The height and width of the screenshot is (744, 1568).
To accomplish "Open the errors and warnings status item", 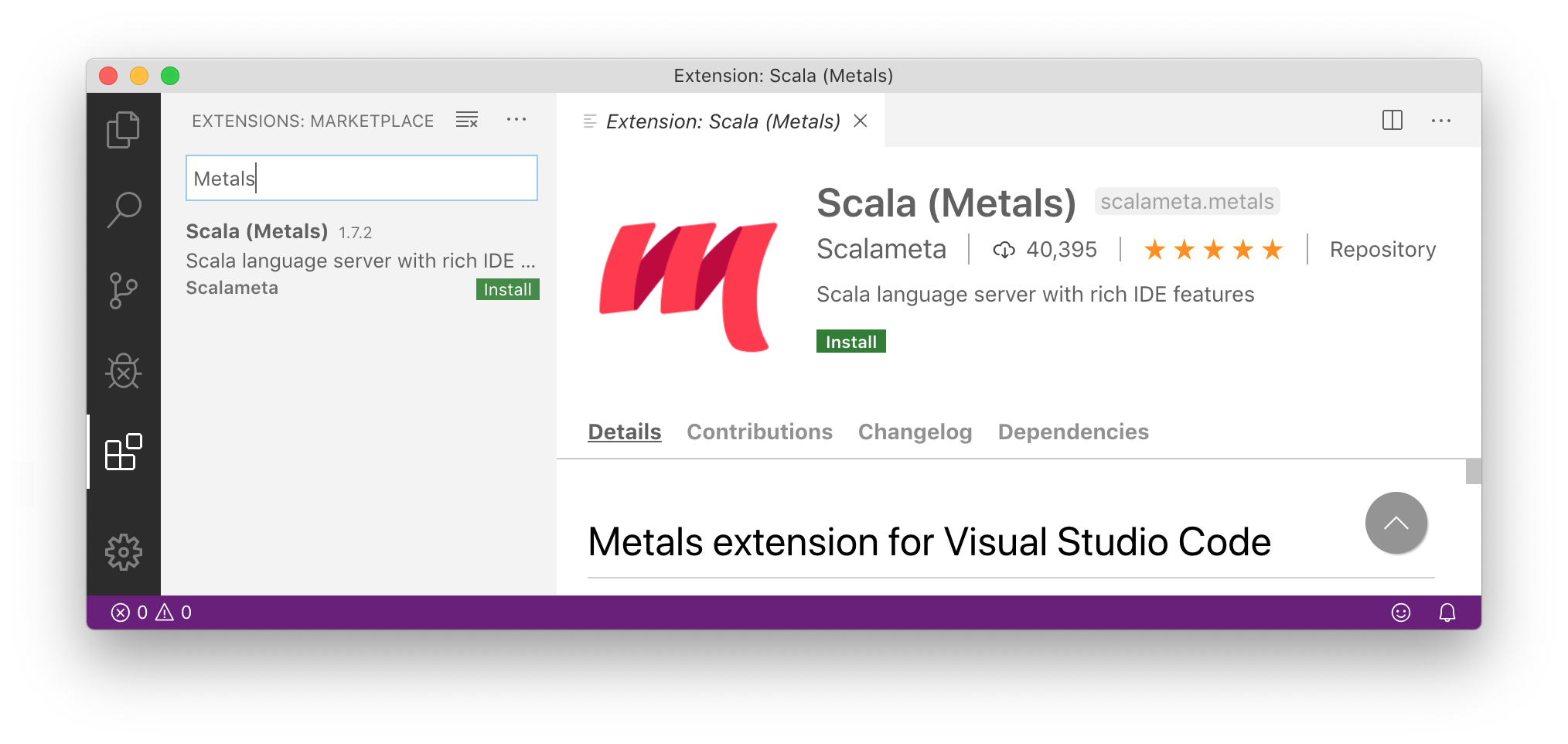I will pos(152,613).
